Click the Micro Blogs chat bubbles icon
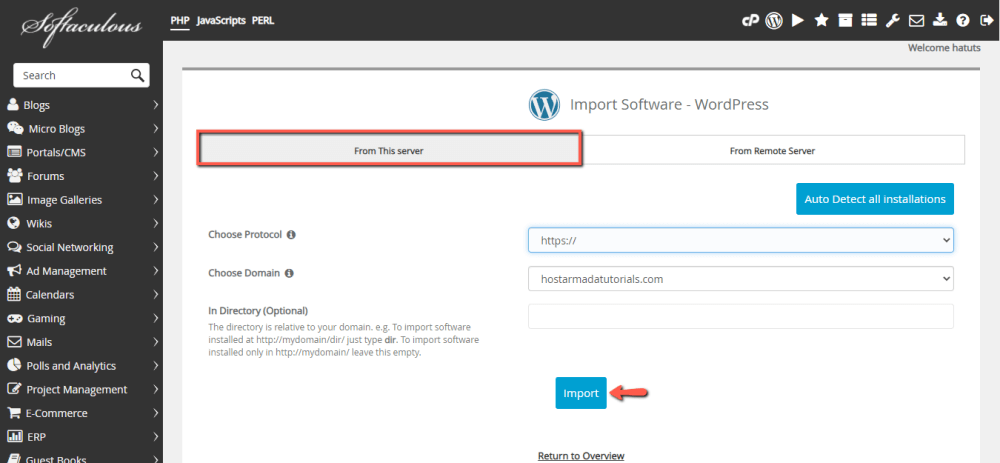Screen dimensions: 1000x463 tap(15, 128)
